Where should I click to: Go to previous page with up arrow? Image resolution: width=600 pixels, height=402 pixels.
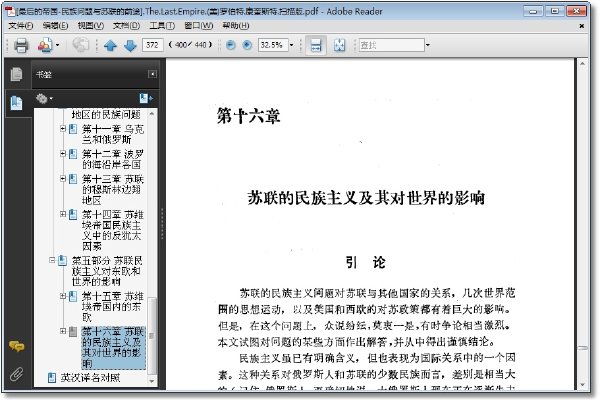point(110,46)
